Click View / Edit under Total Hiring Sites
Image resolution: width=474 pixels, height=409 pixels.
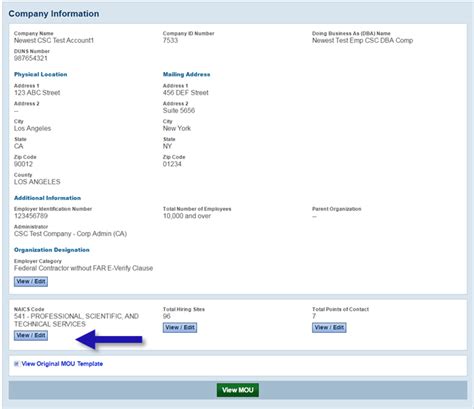point(180,327)
